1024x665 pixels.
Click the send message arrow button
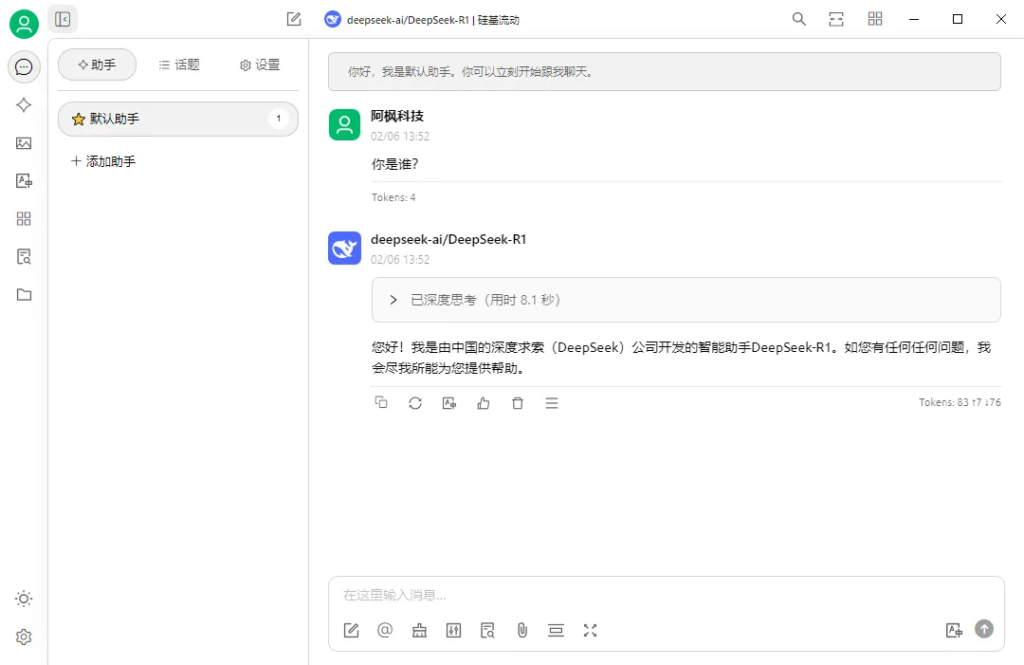click(x=984, y=629)
